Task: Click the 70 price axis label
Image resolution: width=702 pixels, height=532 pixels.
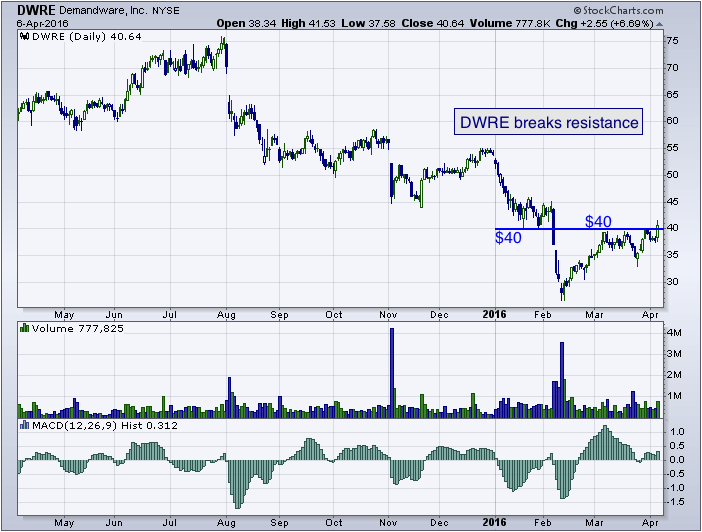Action: [672, 68]
